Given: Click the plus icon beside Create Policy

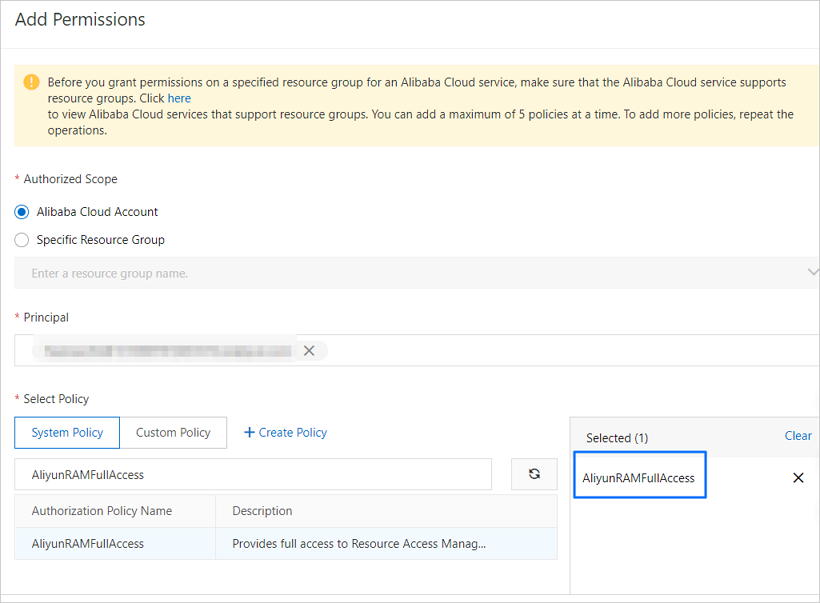Looking at the screenshot, I should tap(249, 433).
